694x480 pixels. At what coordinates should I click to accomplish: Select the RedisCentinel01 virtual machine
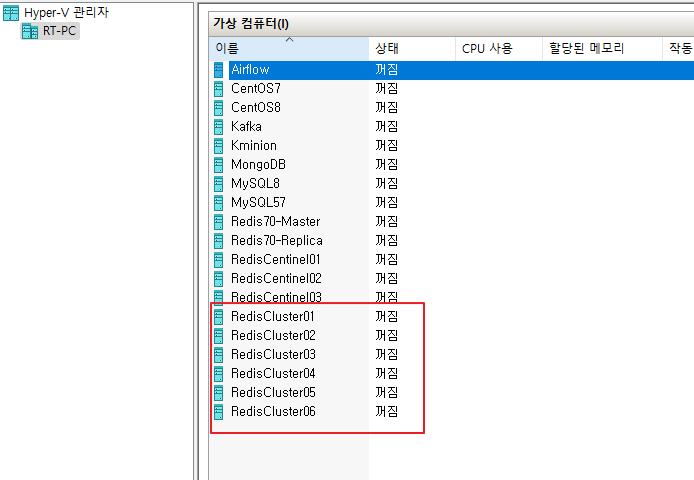coord(275,260)
